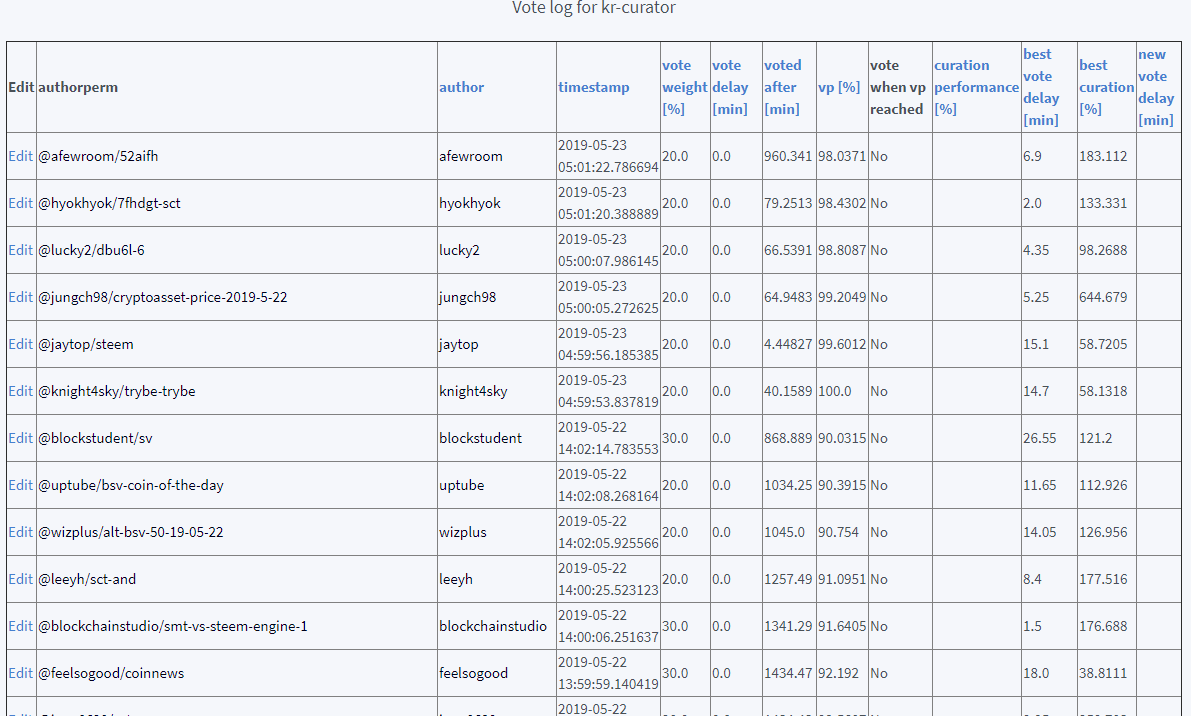Screen dimensions: 1191x716
Task: Sort by vote delay [min] header
Action: (x=730, y=87)
